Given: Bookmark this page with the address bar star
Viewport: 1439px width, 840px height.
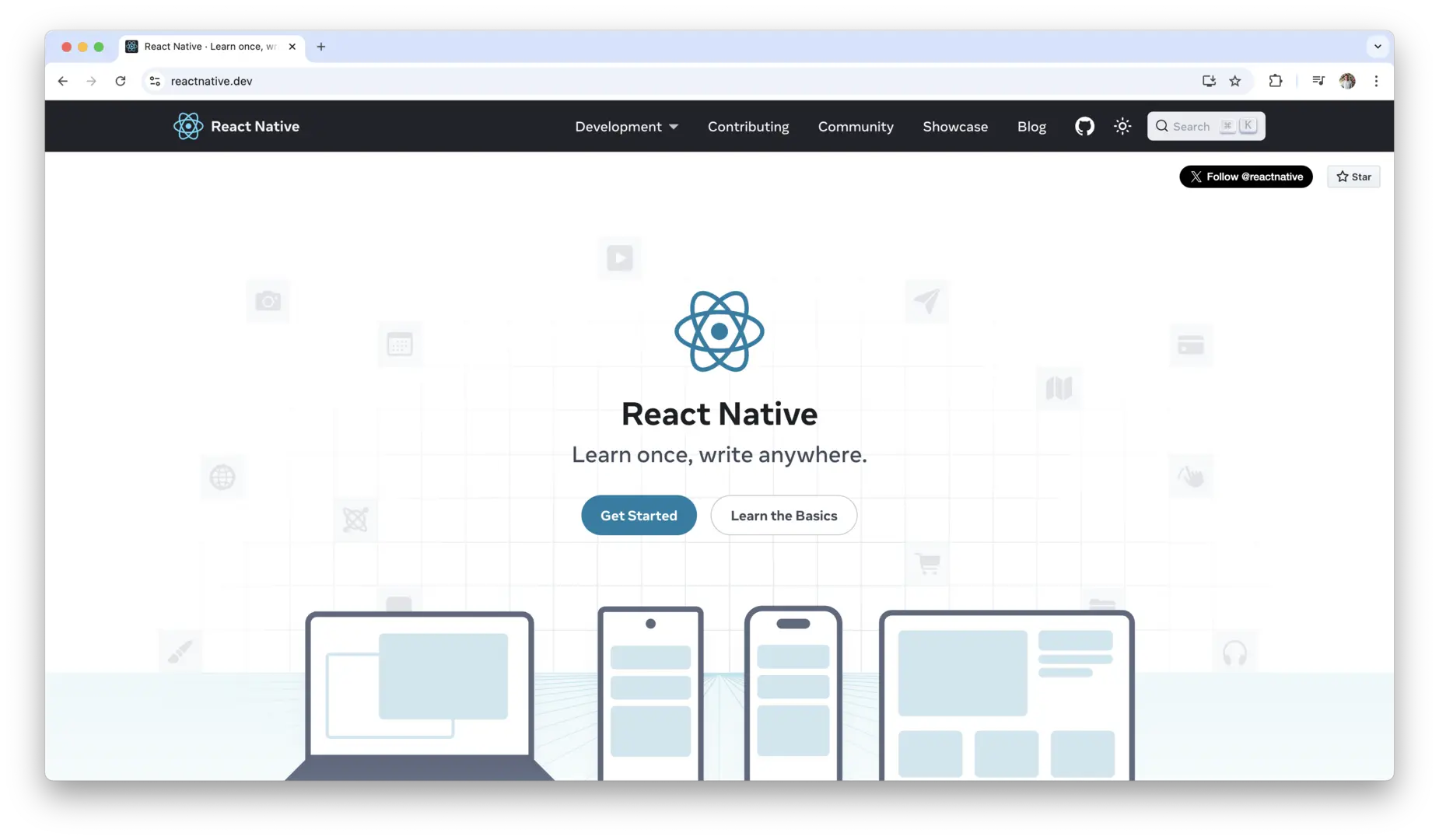Looking at the screenshot, I should click(1235, 81).
